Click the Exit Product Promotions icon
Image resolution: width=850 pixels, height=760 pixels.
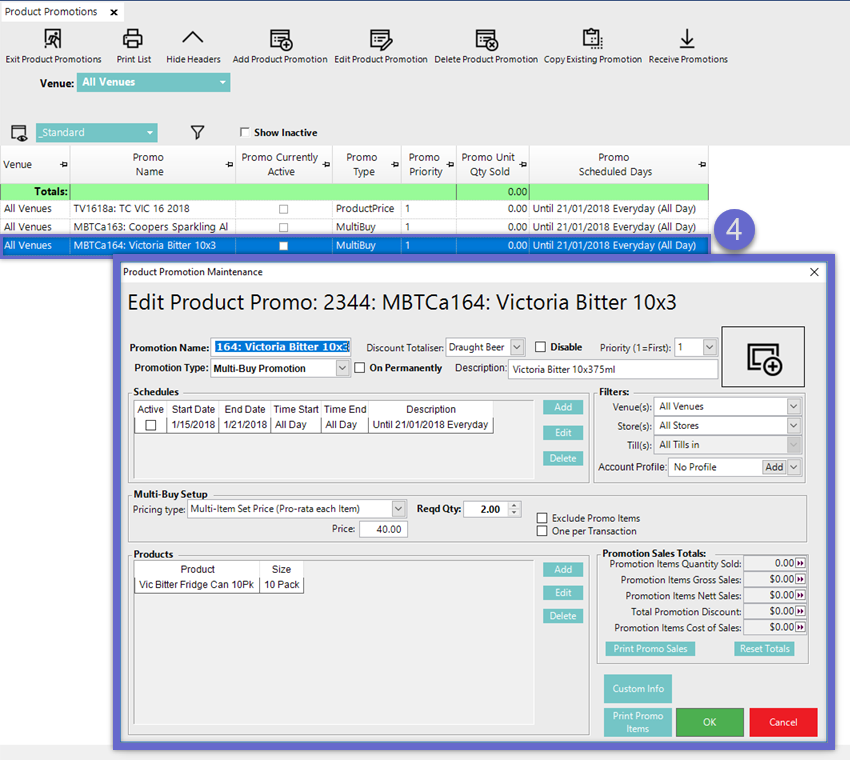(53, 39)
